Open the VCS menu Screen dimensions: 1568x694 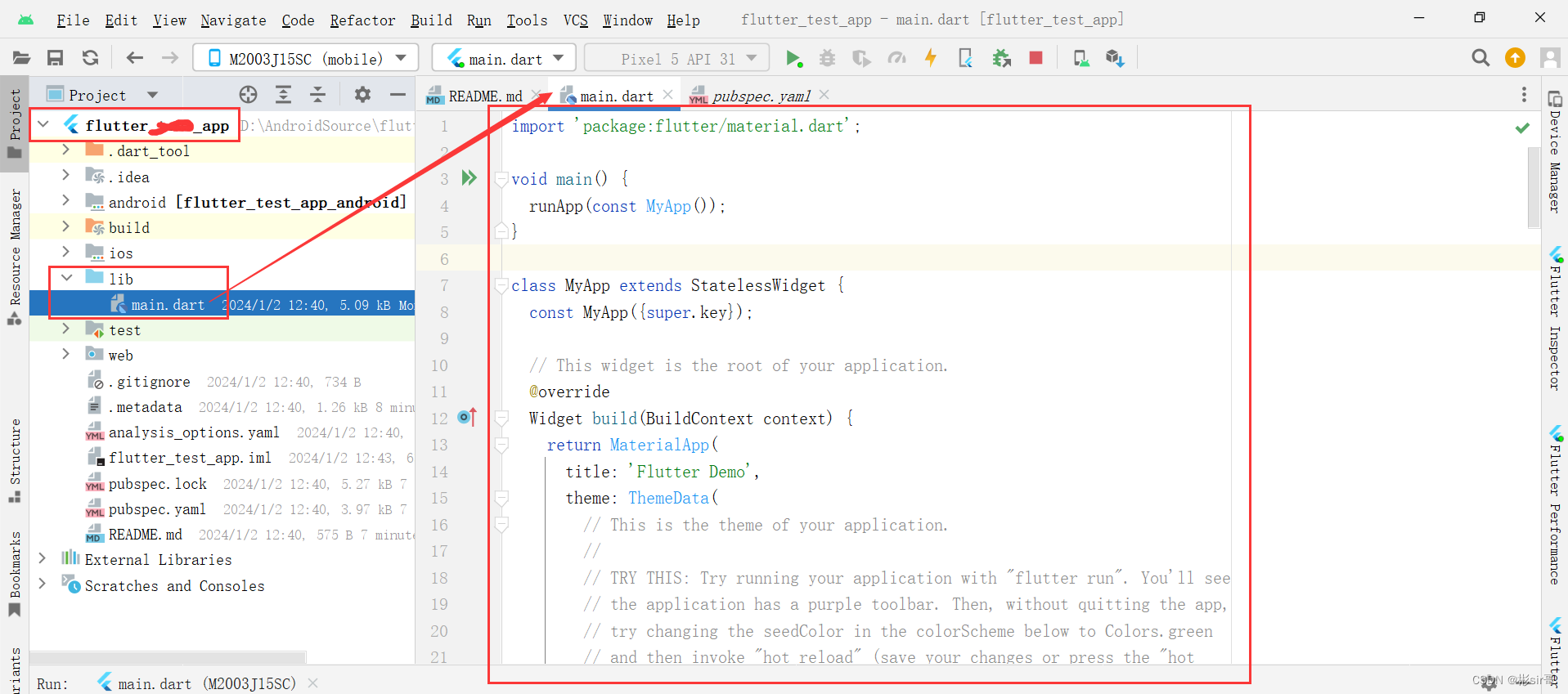pyautogui.click(x=576, y=20)
